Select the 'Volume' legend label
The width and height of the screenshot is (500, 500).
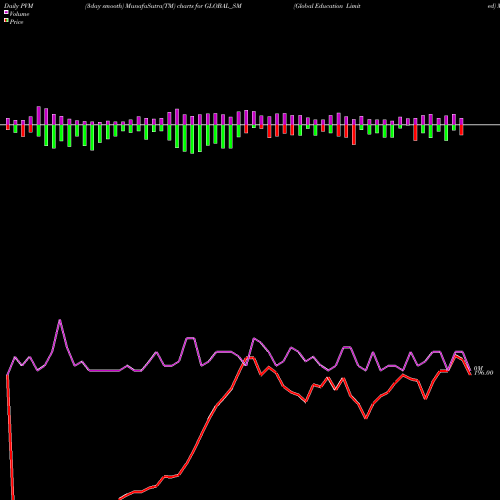pos(19,14)
